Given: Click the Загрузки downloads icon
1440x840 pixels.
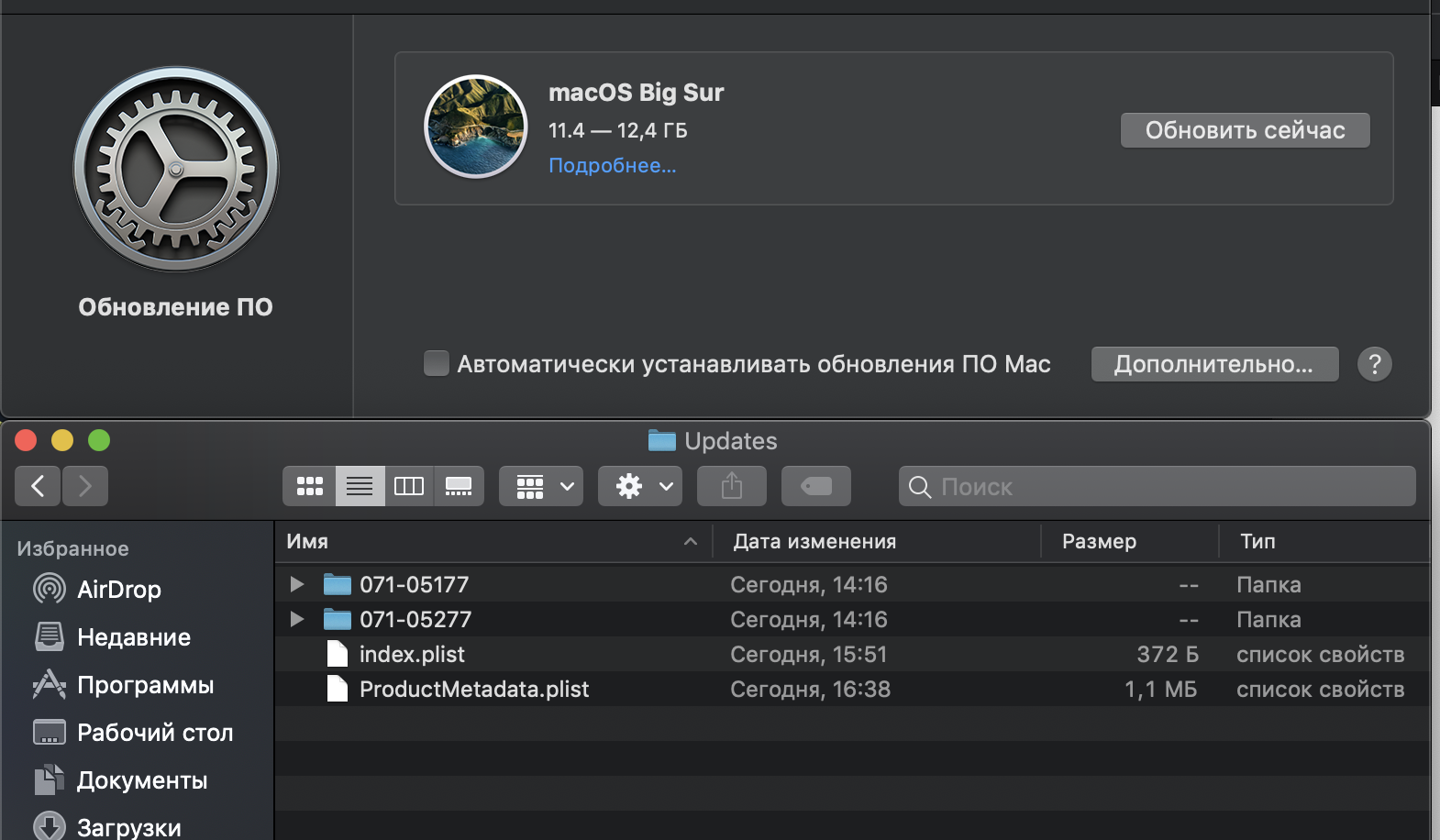Looking at the screenshot, I should (x=50, y=825).
